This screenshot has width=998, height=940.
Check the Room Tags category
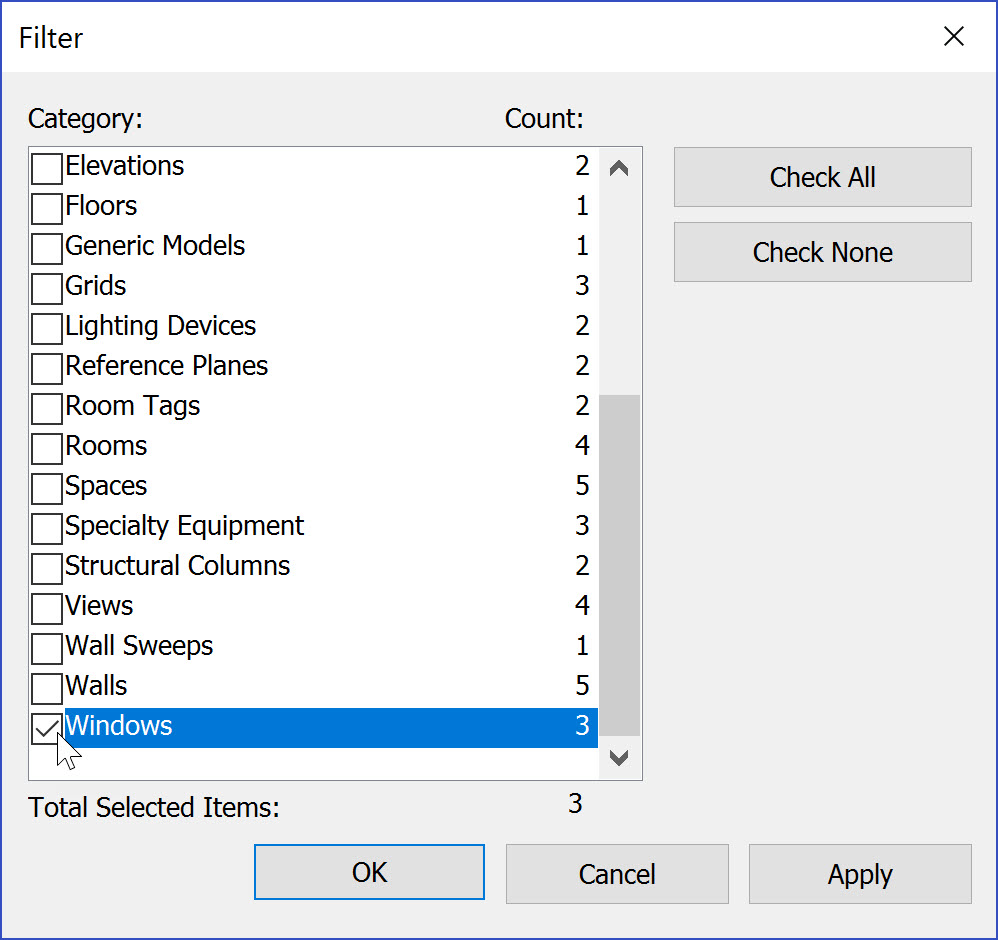click(45, 408)
